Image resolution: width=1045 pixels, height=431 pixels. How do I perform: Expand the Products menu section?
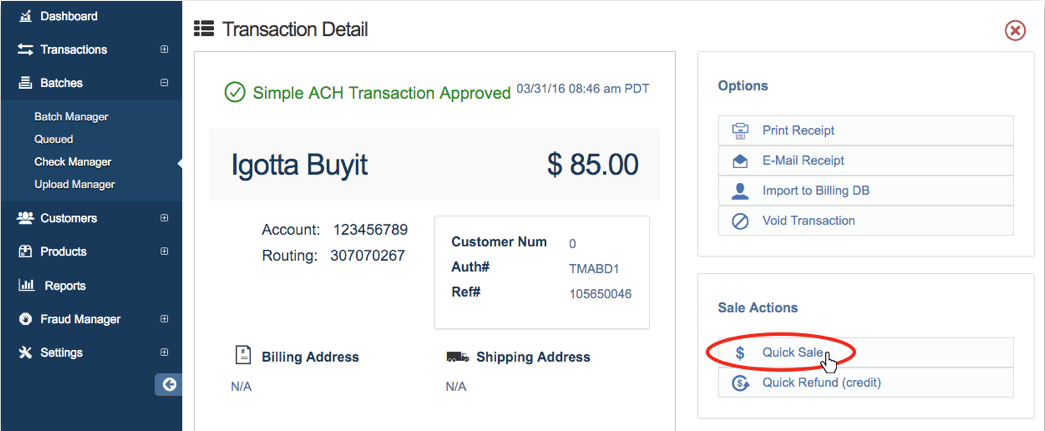164,252
